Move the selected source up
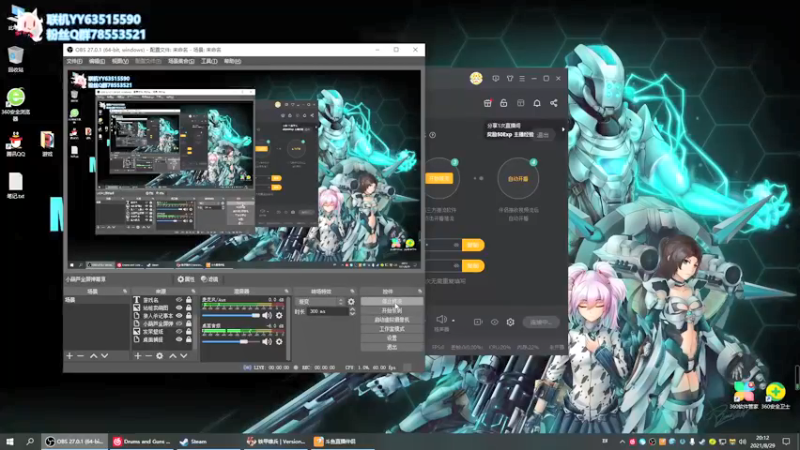Image resolution: width=800 pixels, height=450 pixels. pyautogui.click(x=172, y=356)
